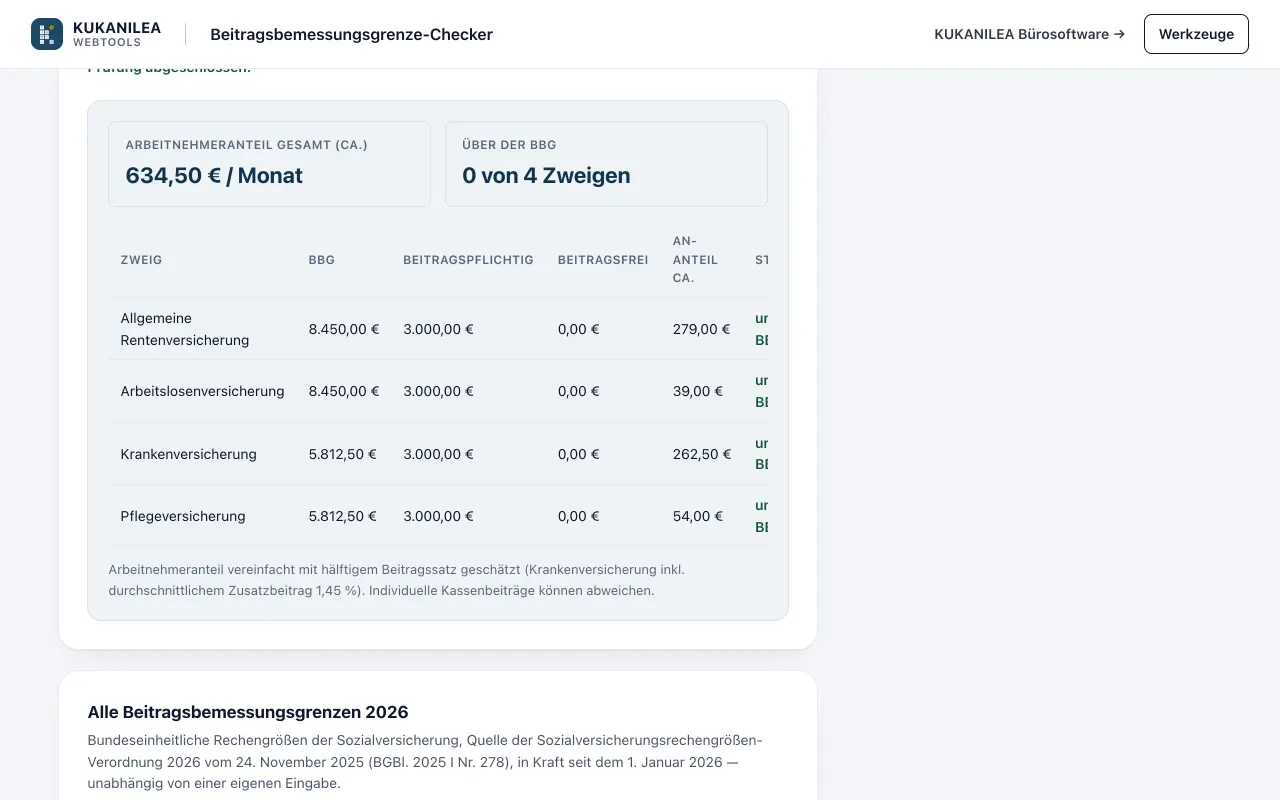Select the Beitragsbemessungsgrenze-Checker page title
Image resolution: width=1280 pixels, height=800 pixels.
351,34
